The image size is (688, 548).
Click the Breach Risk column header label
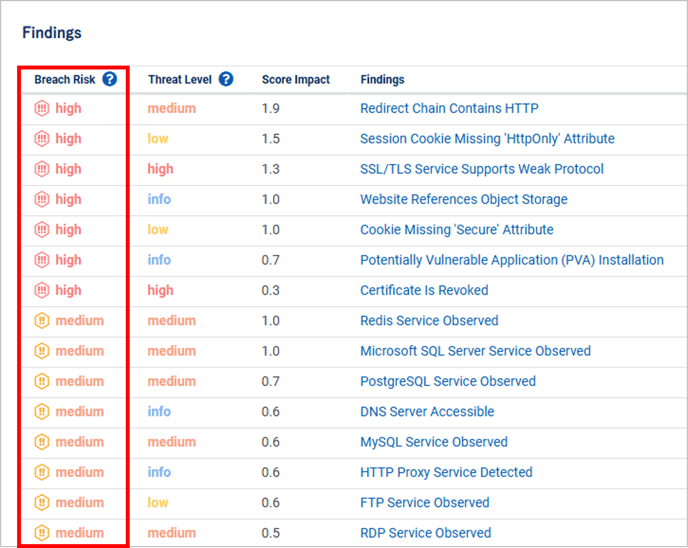pos(65,80)
